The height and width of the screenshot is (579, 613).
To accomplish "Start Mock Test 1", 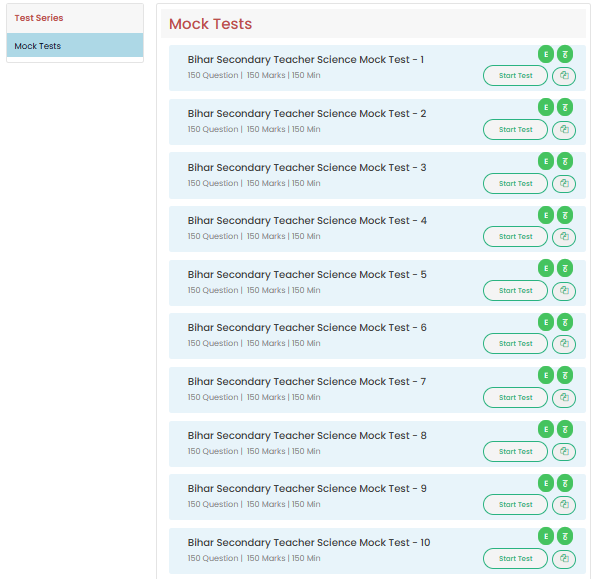I will (515, 76).
